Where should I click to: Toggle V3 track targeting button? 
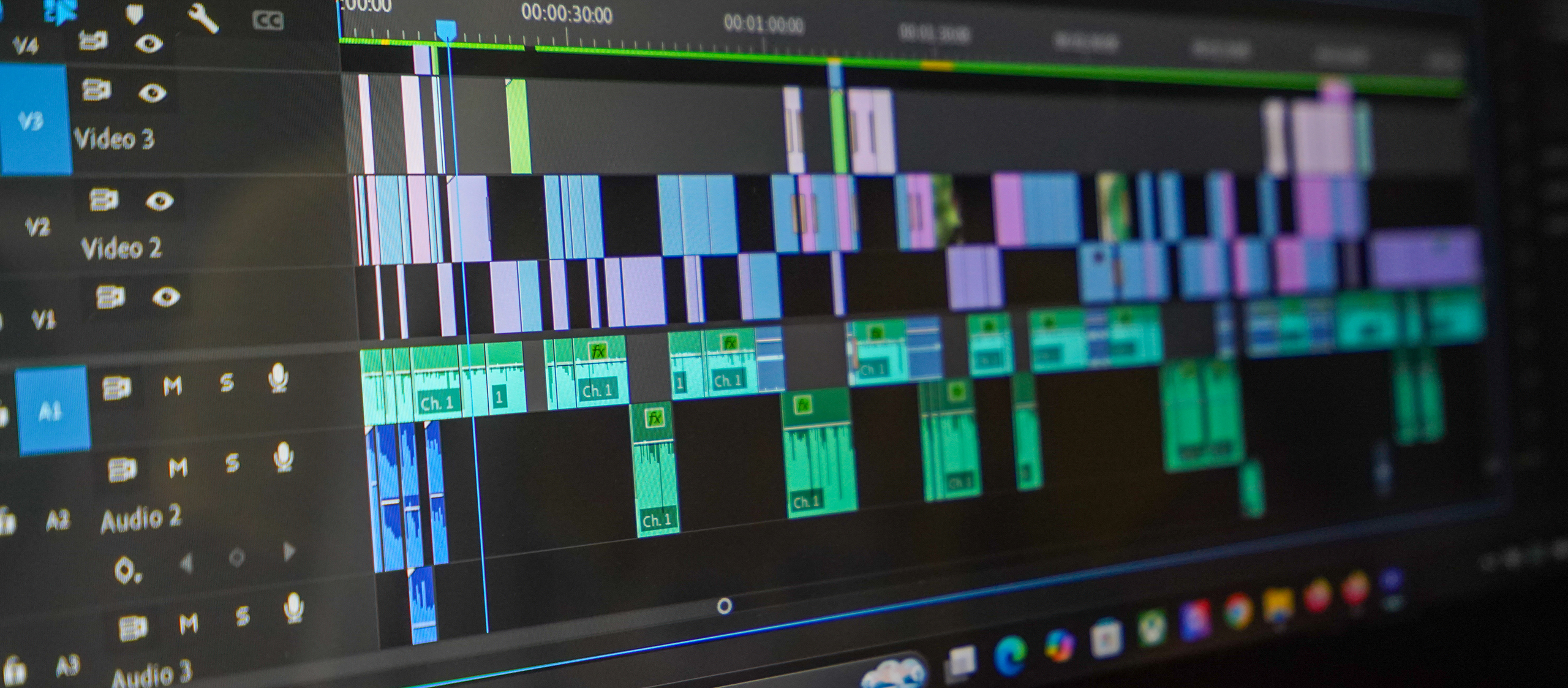tap(34, 119)
